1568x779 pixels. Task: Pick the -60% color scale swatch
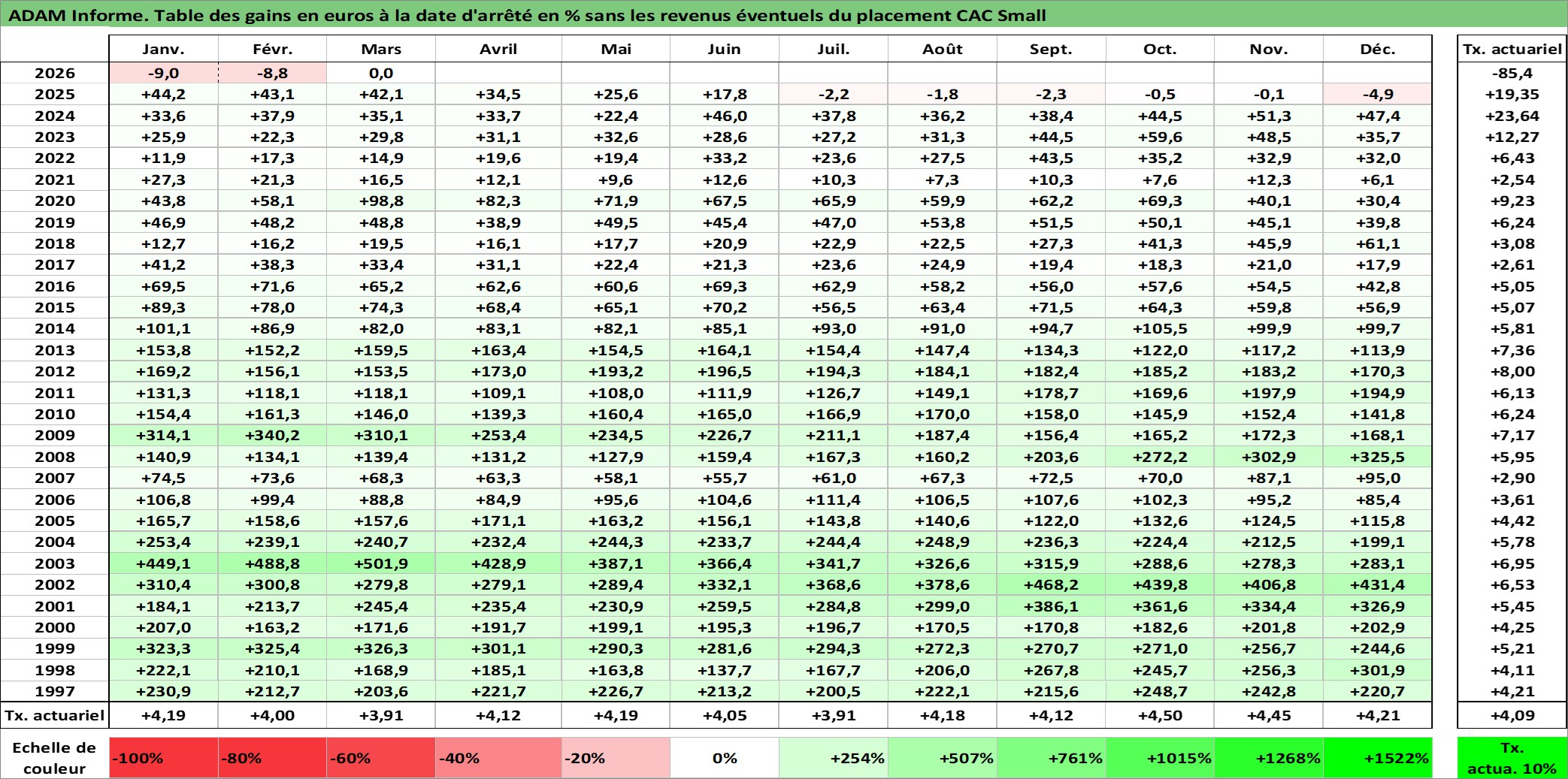tap(381, 758)
